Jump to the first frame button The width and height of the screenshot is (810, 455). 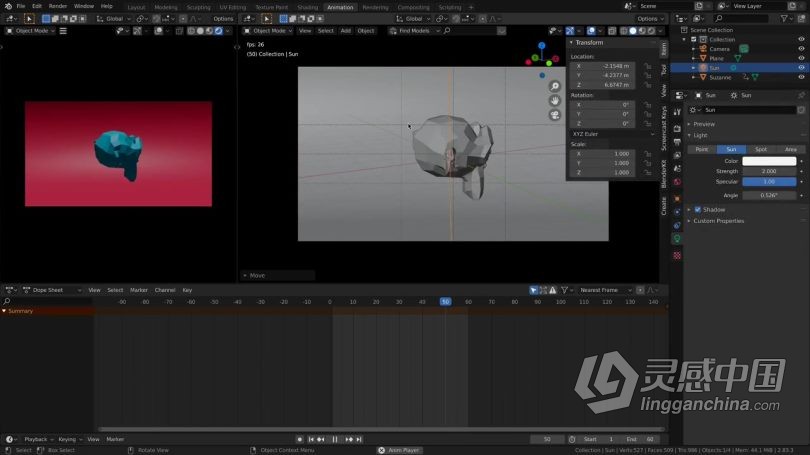[311, 440]
